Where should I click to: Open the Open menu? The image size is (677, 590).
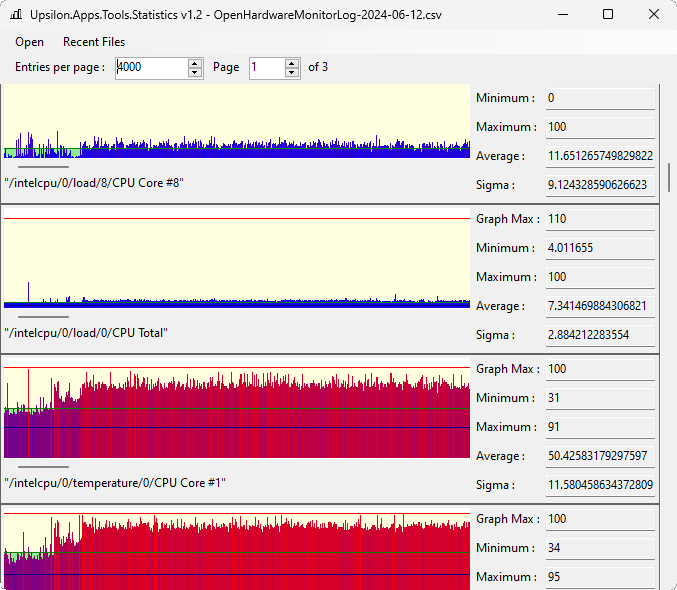tap(29, 42)
